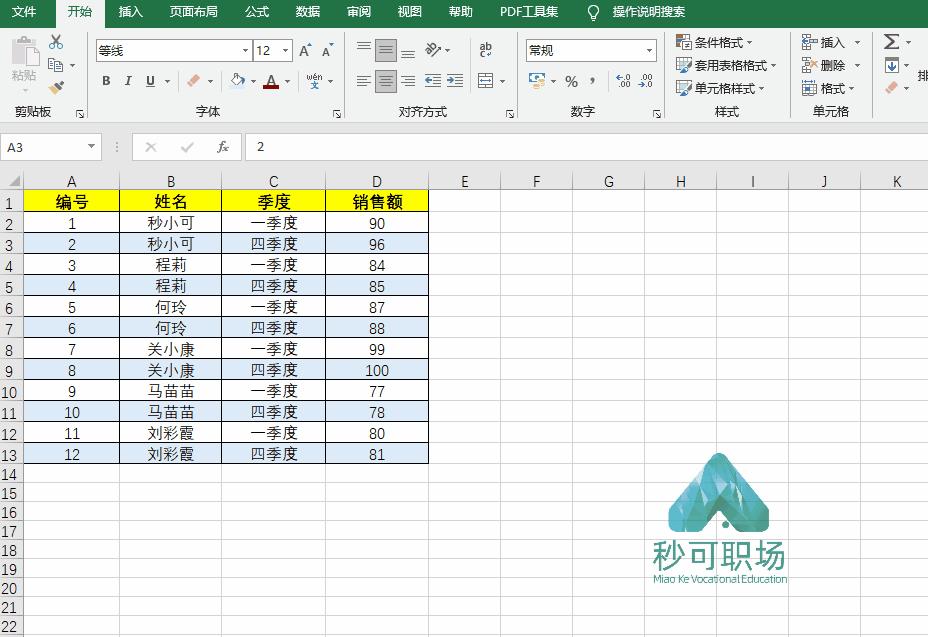
Task: Apply percent style to selected cells
Action: point(569,78)
